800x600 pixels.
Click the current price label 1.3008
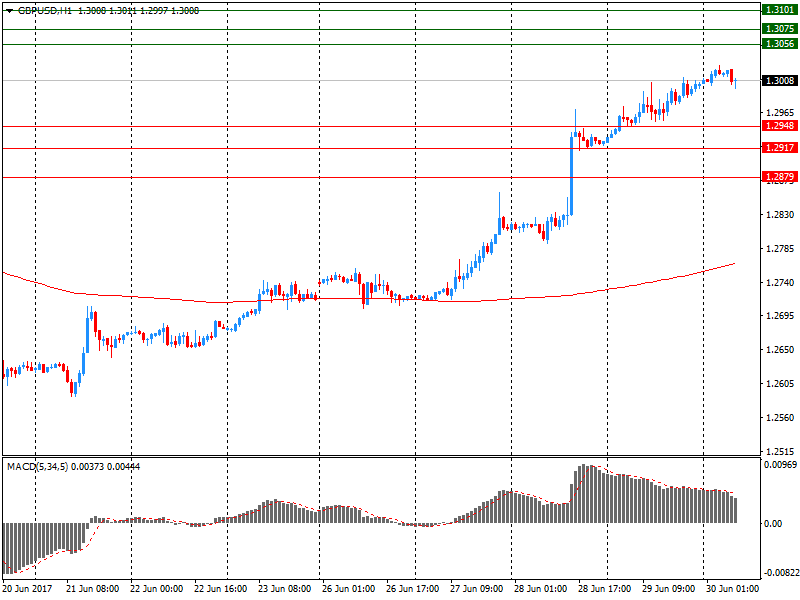click(x=780, y=80)
